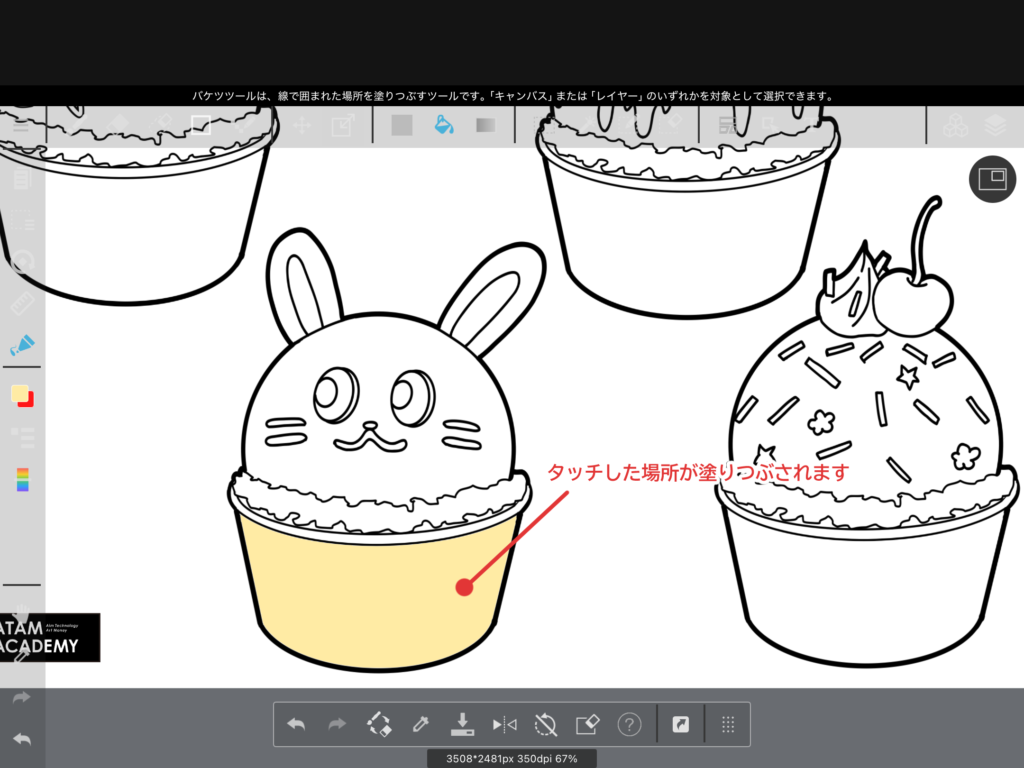Click the Undo arrow in bottom shortcut bar
Viewport: 1024px width, 768px height.
pos(296,724)
